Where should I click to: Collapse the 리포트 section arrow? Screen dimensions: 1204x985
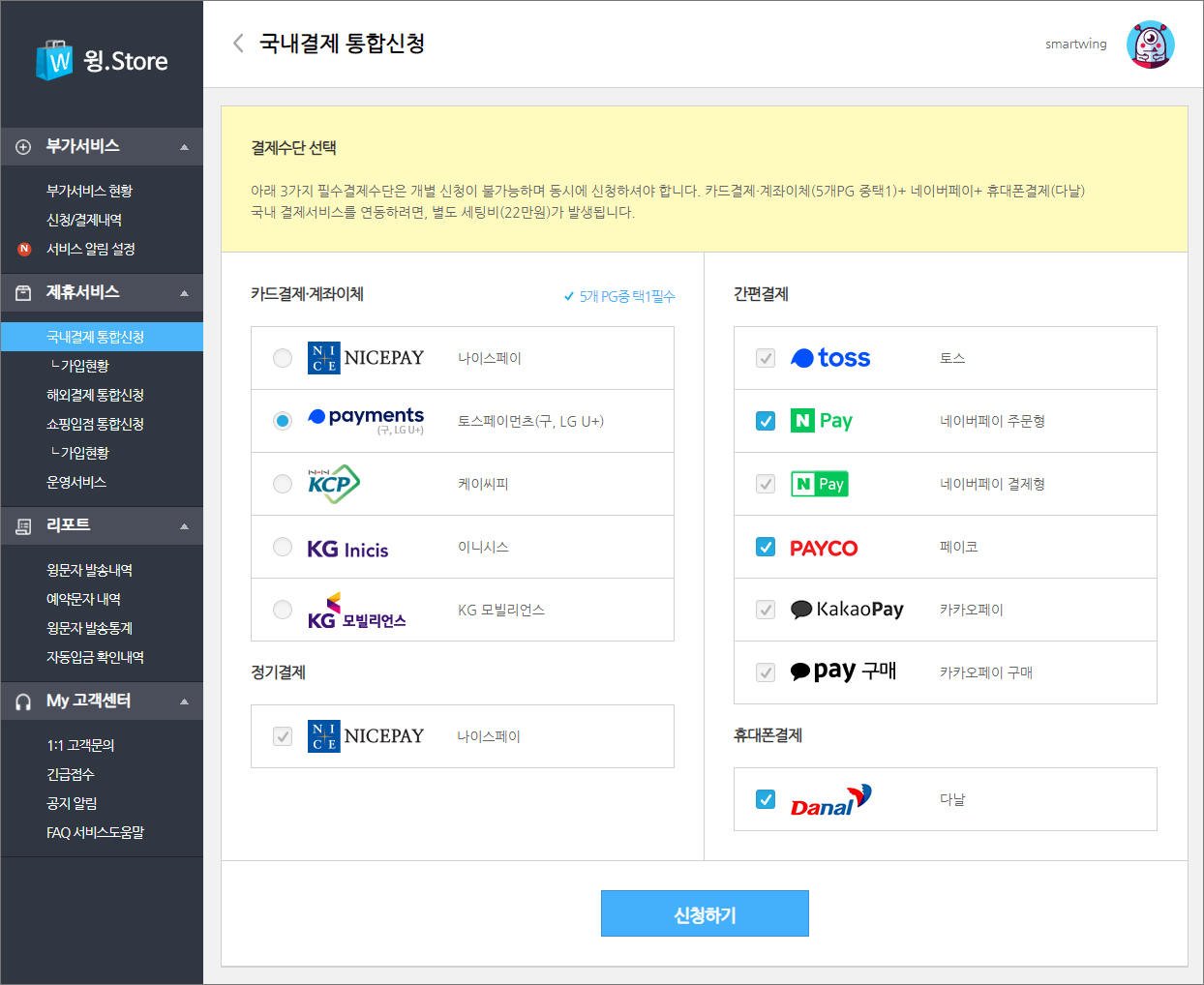(184, 526)
